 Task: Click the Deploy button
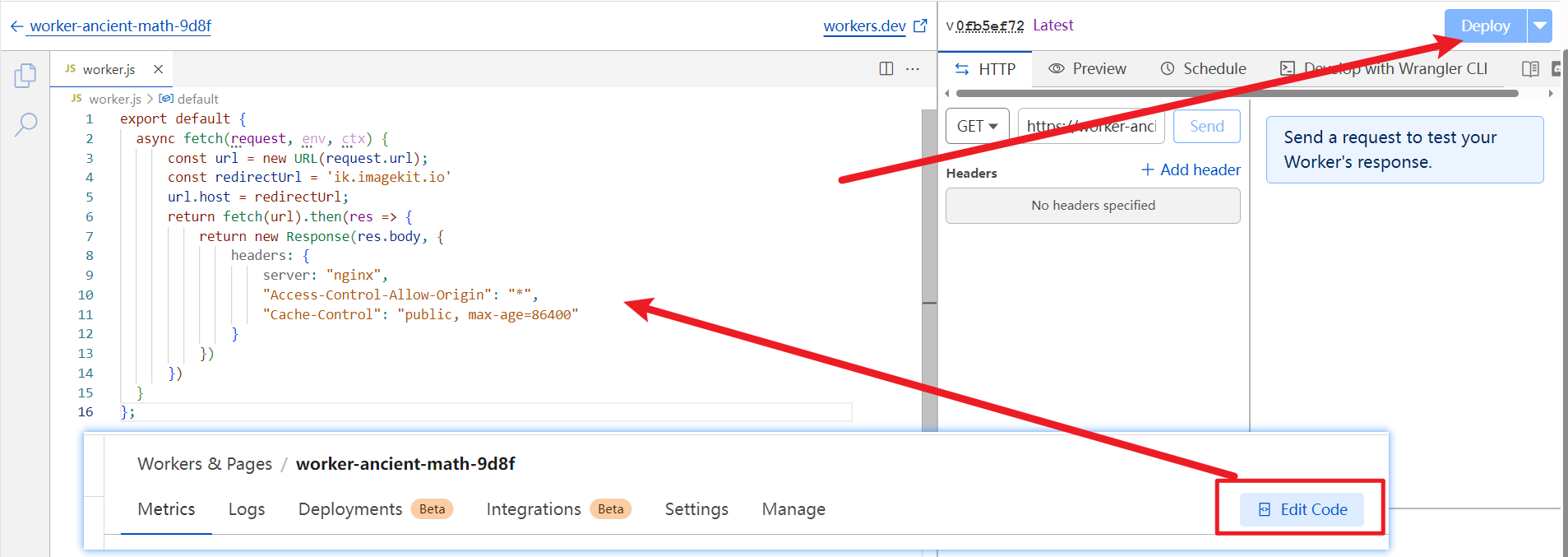point(1484,26)
